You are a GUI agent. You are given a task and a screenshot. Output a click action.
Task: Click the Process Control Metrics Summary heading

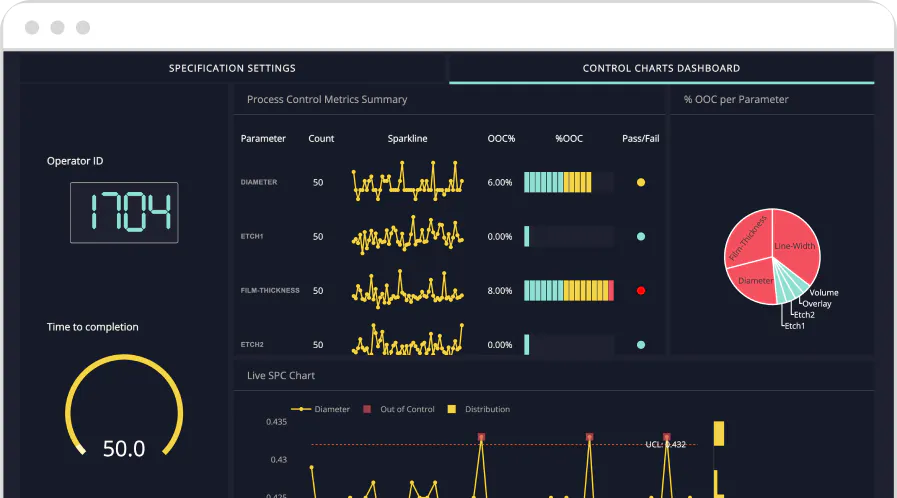327,99
